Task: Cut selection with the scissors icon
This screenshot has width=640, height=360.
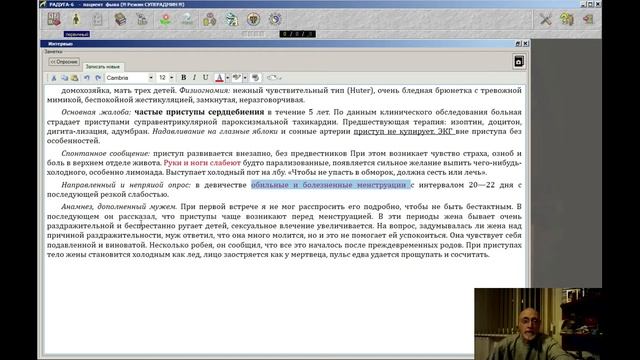Action: 53,78
